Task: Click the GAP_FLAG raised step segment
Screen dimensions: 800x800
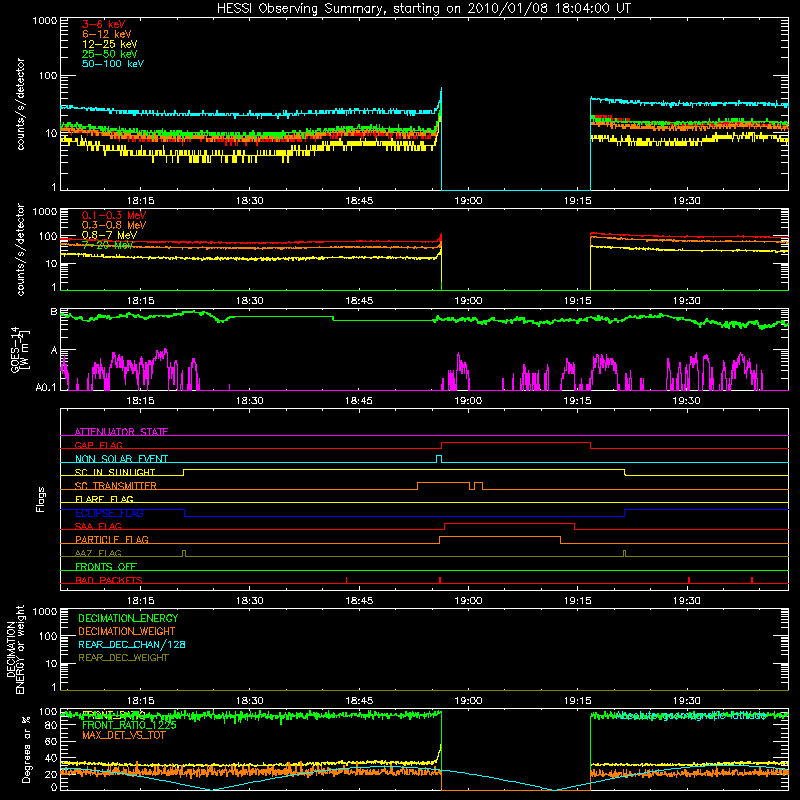Action: 516,443
